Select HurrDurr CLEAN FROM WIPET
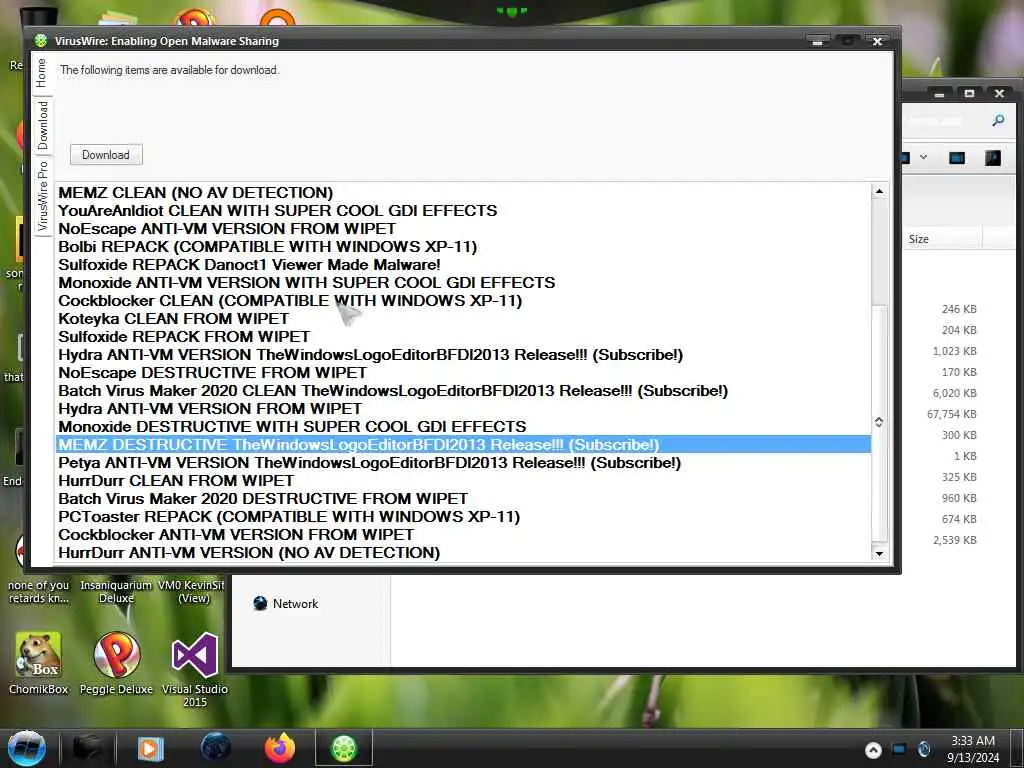The height and width of the screenshot is (768, 1024). coord(464,481)
